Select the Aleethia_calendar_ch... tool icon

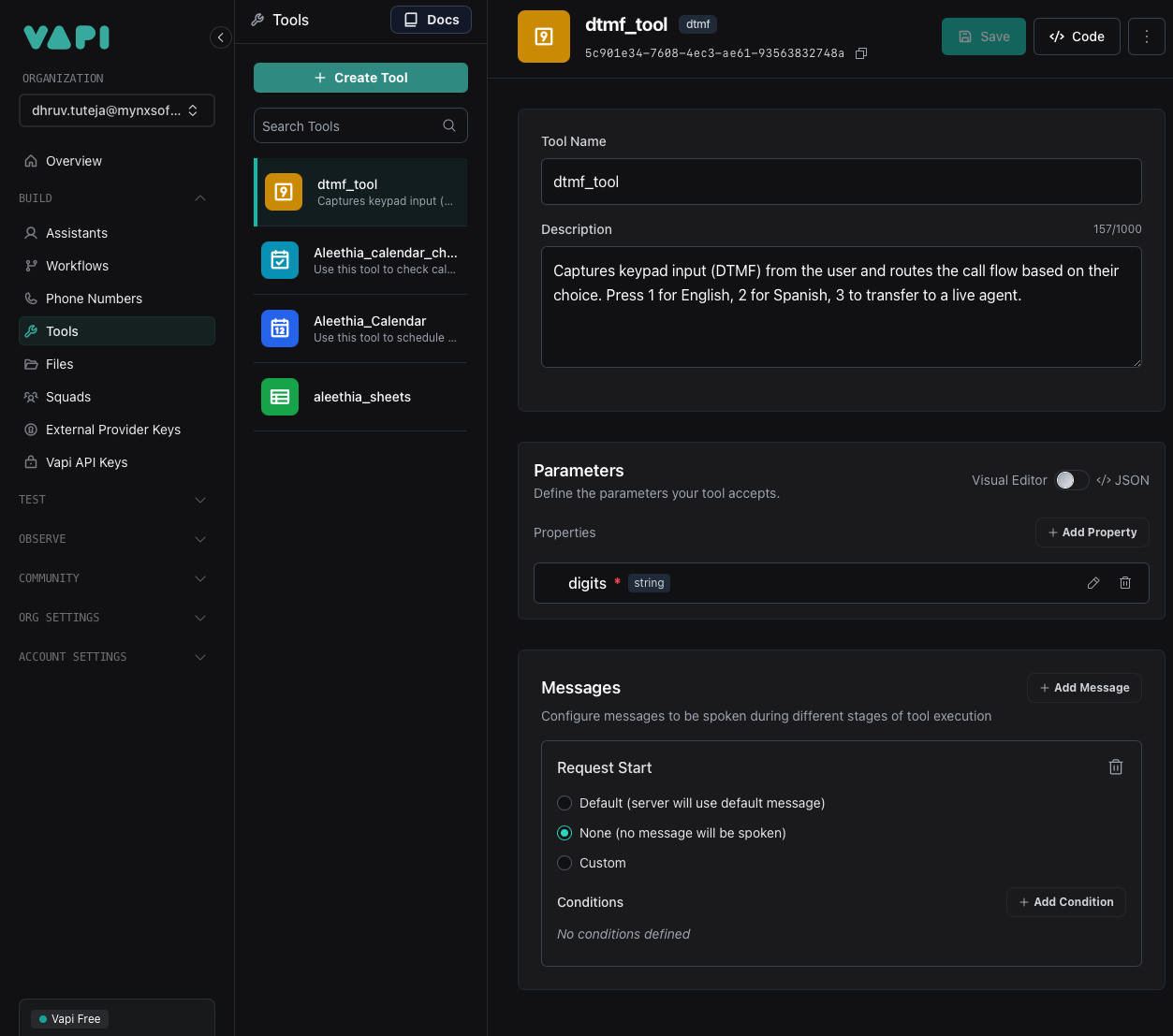[280, 260]
